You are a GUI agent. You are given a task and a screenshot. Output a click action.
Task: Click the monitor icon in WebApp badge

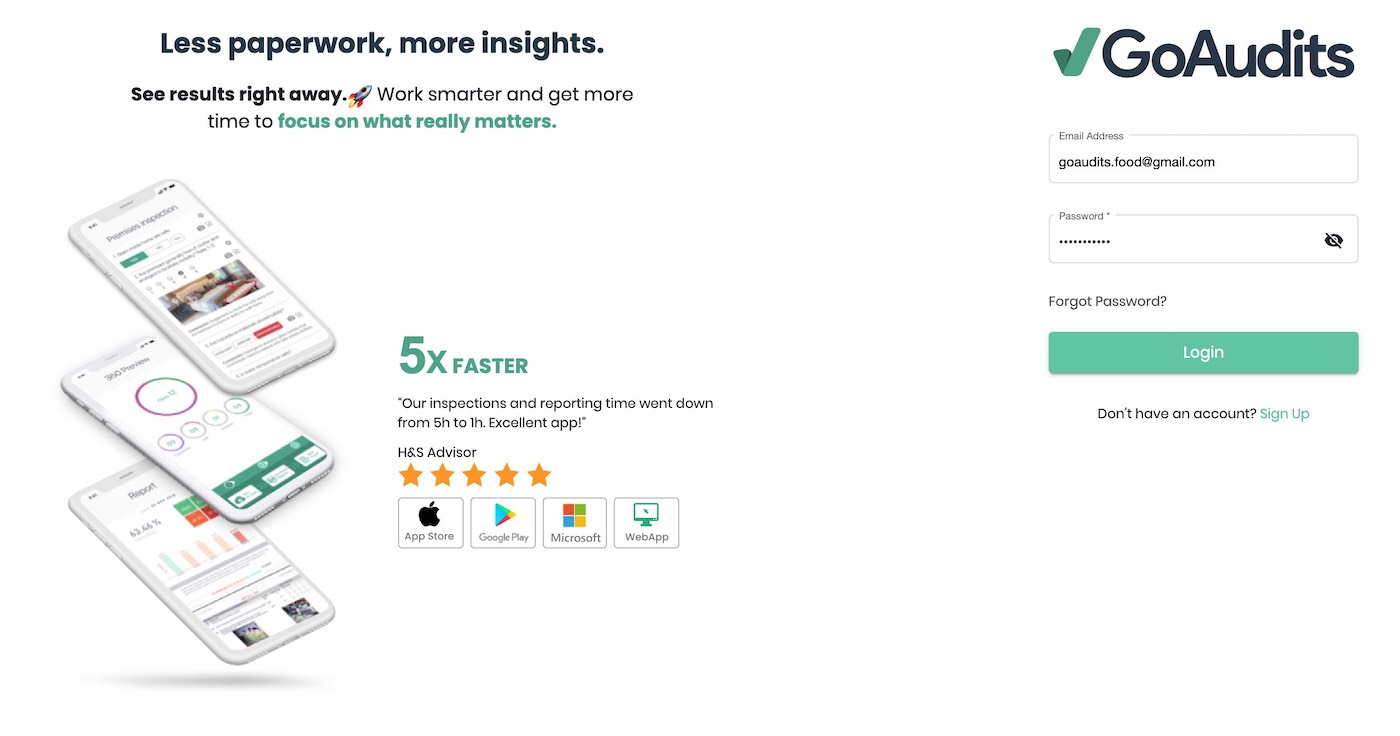pos(646,514)
